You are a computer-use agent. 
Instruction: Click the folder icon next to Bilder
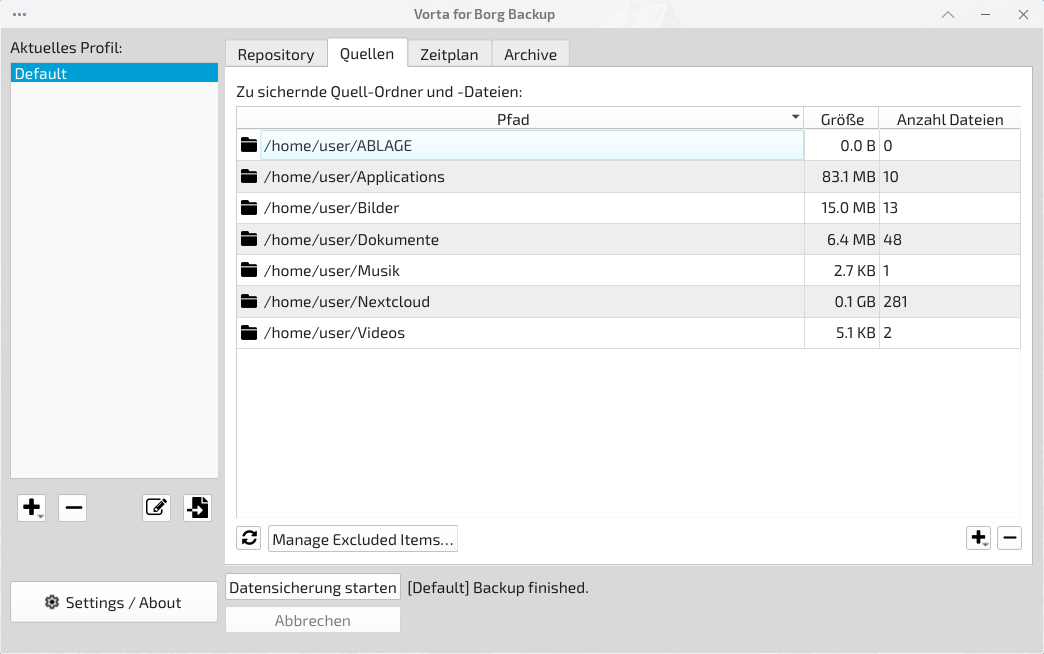(x=249, y=208)
